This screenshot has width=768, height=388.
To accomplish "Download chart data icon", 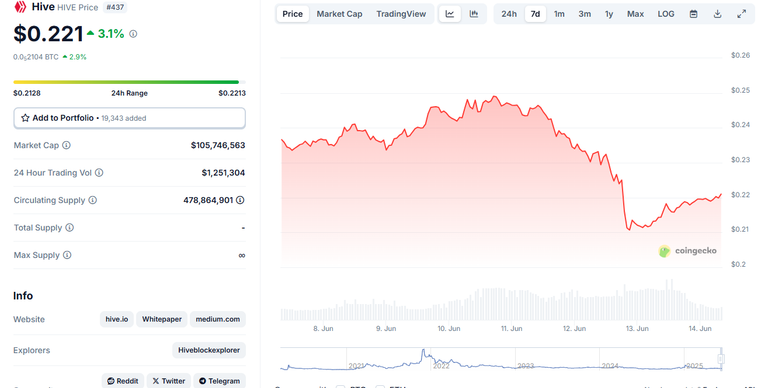I will [x=717, y=14].
